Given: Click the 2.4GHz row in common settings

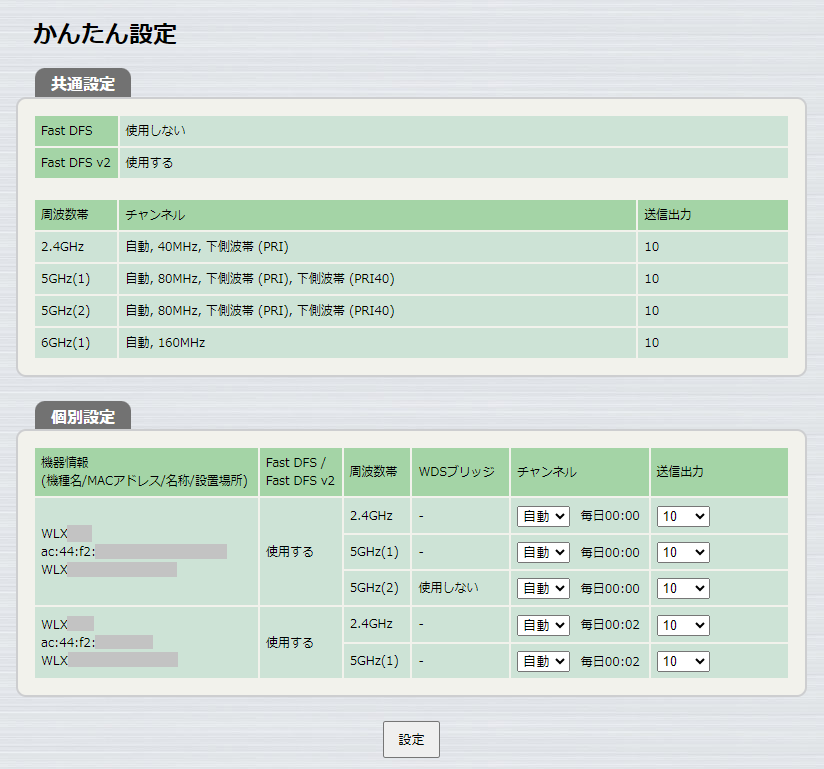Looking at the screenshot, I should [411, 247].
